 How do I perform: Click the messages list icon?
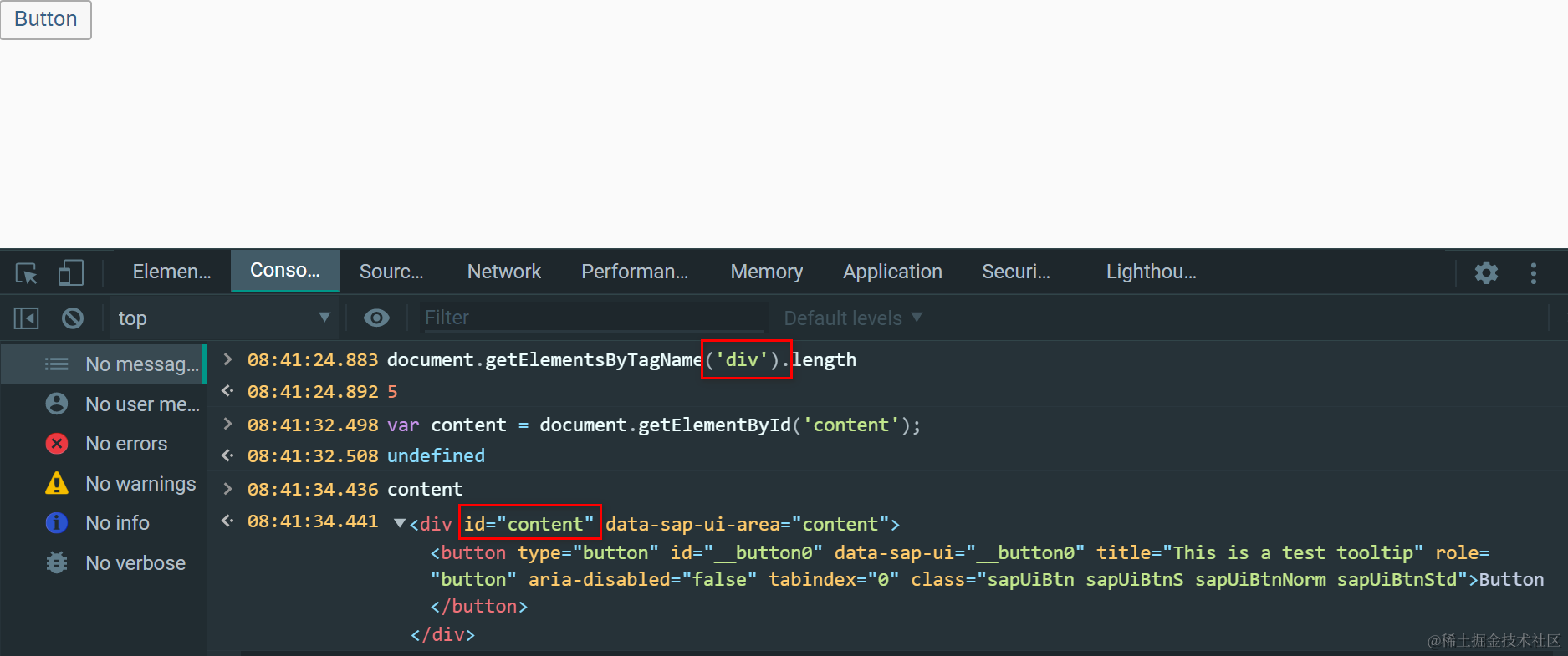tap(57, 364)
